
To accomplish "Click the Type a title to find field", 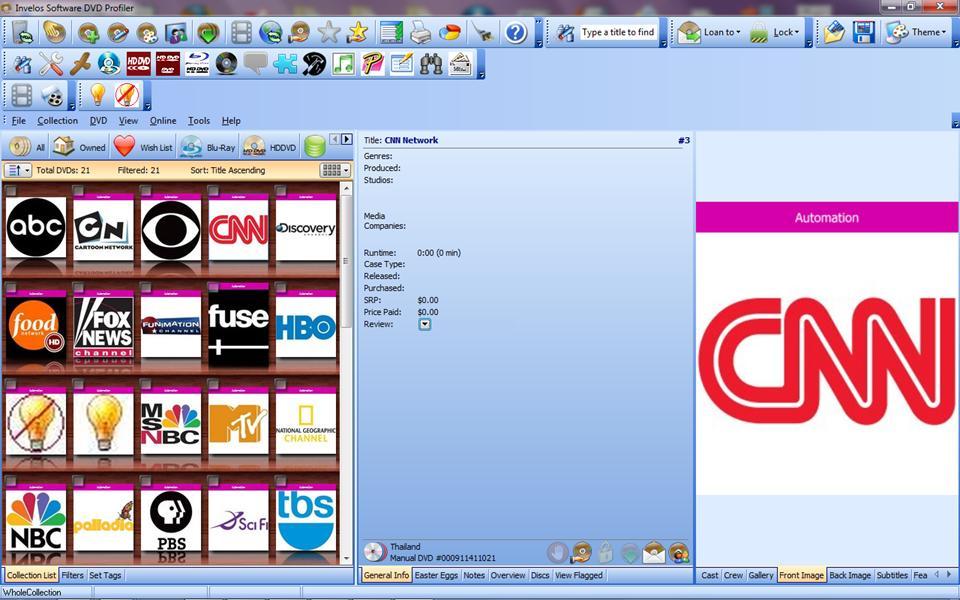I will coord(618,32).
